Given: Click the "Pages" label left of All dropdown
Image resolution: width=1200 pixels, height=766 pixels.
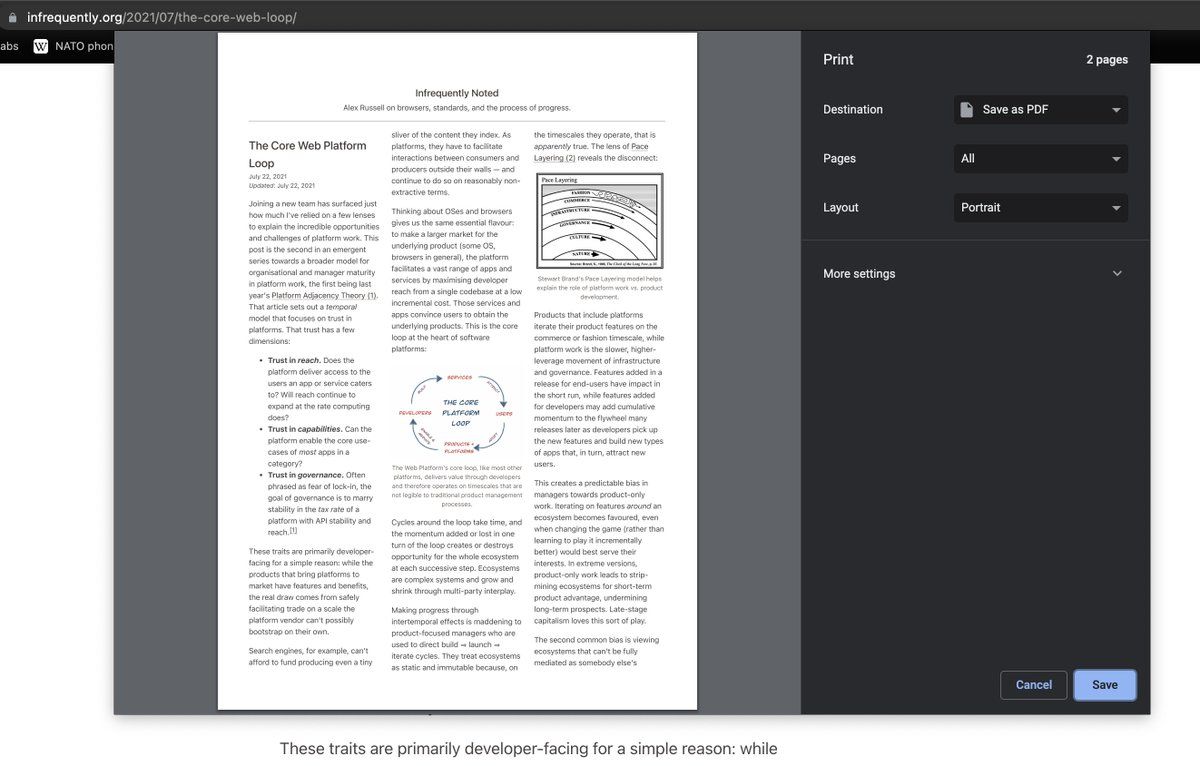Looking at the screenshot, I should tap(839, 159).
